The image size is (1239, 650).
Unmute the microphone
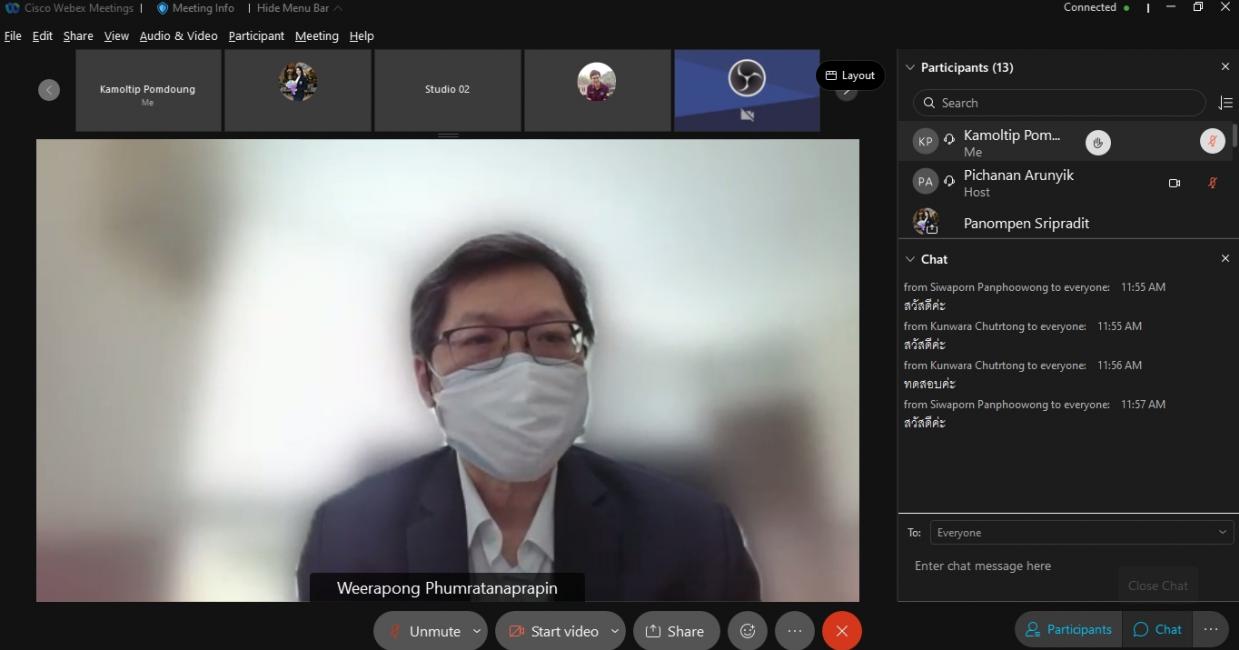[x=424, y=631]
